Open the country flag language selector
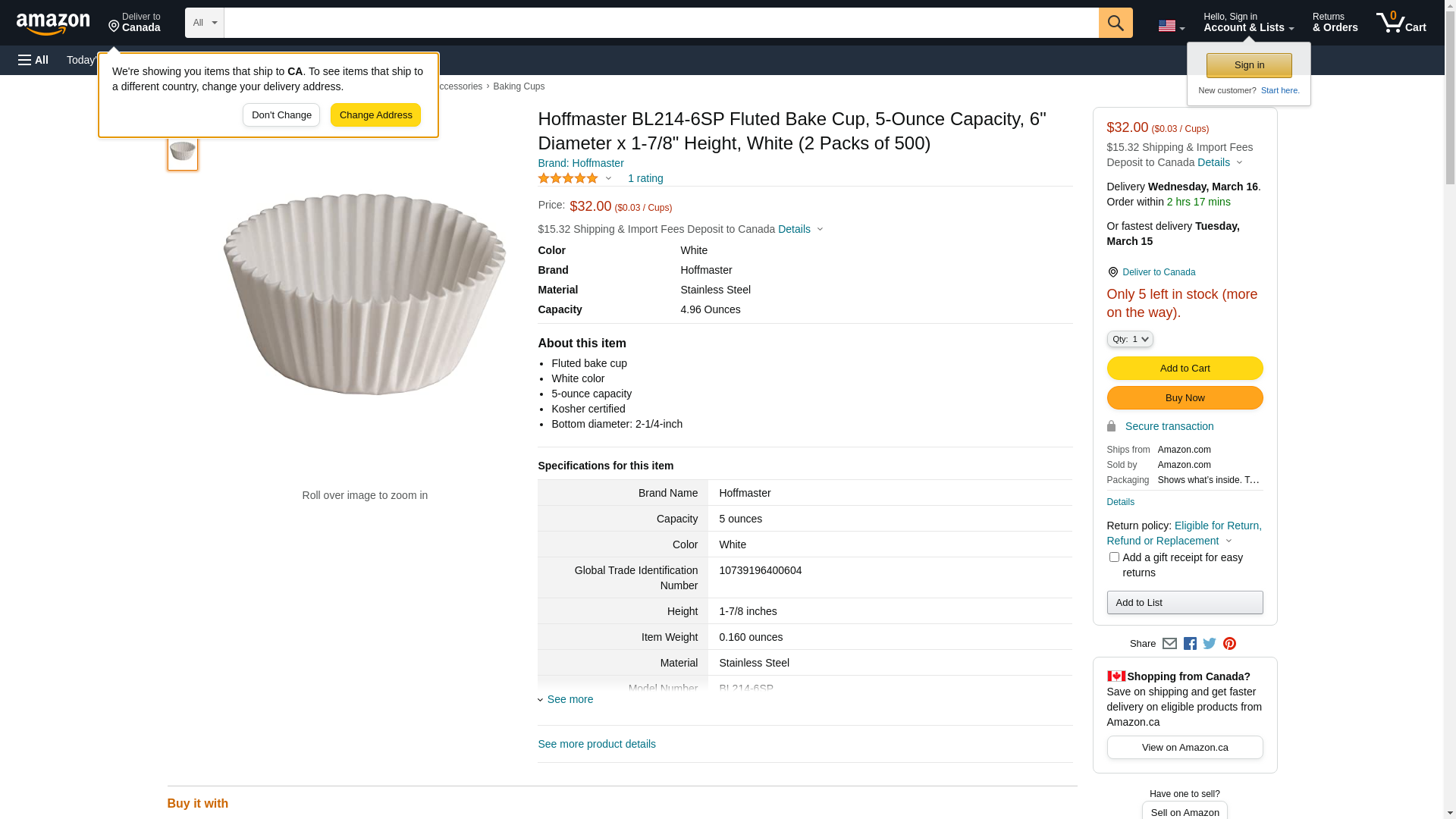1456x819 pixels. pos(1171,26)
